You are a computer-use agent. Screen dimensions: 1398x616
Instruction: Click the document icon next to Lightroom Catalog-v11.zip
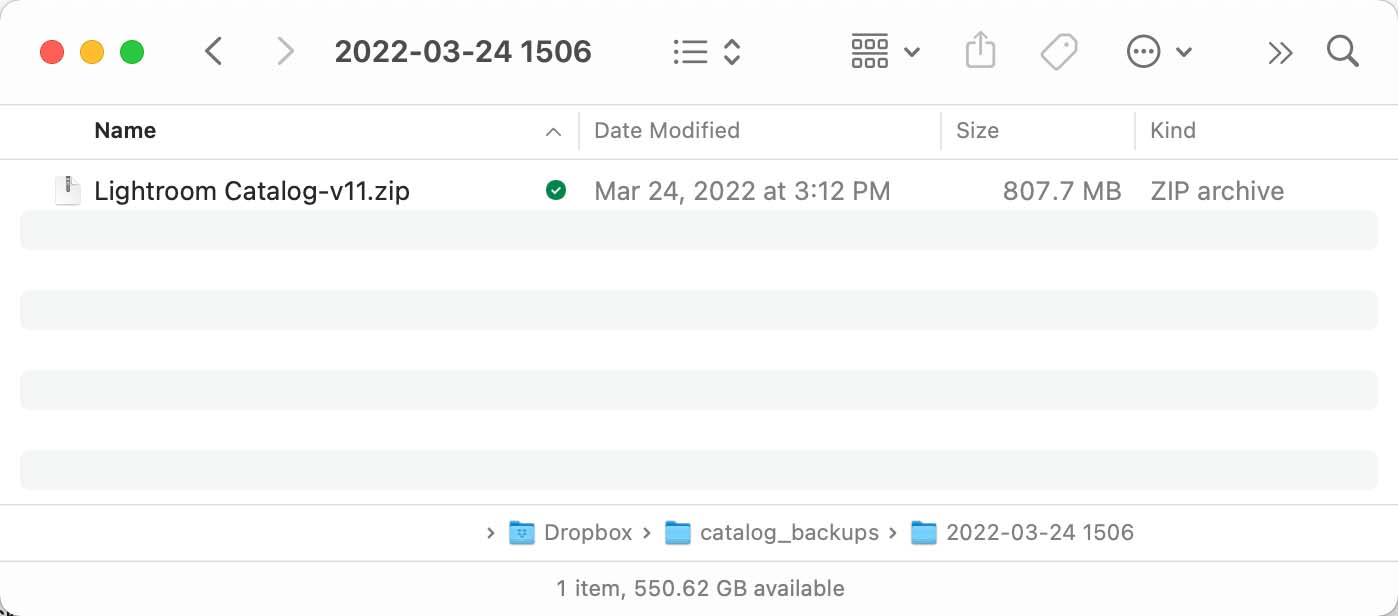pos(66,189)
